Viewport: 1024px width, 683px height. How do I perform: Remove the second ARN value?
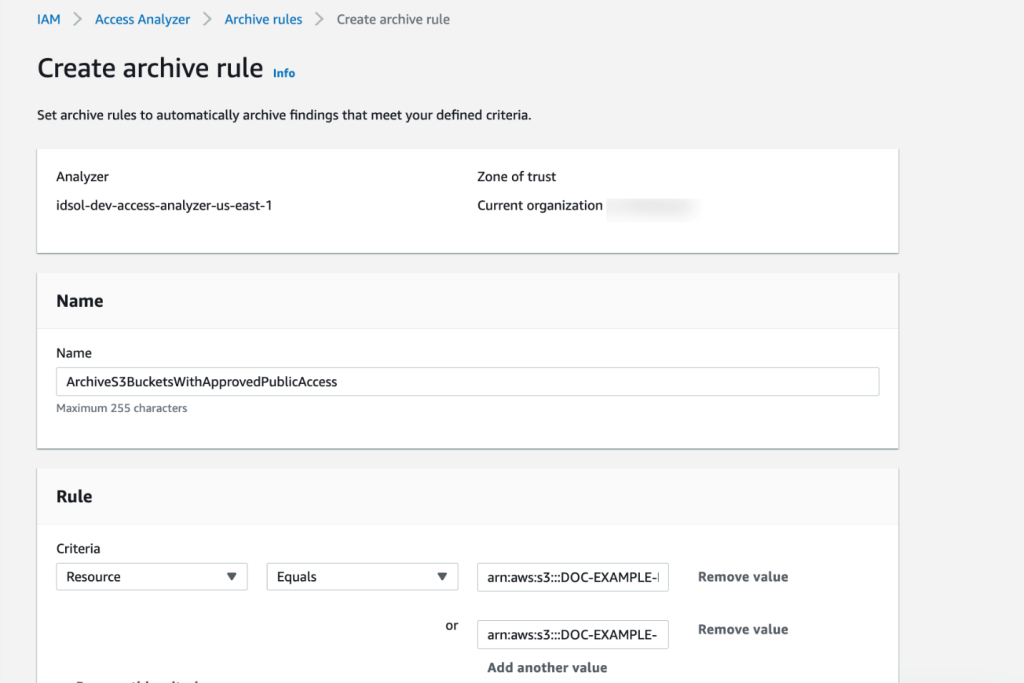pos(742,629)
